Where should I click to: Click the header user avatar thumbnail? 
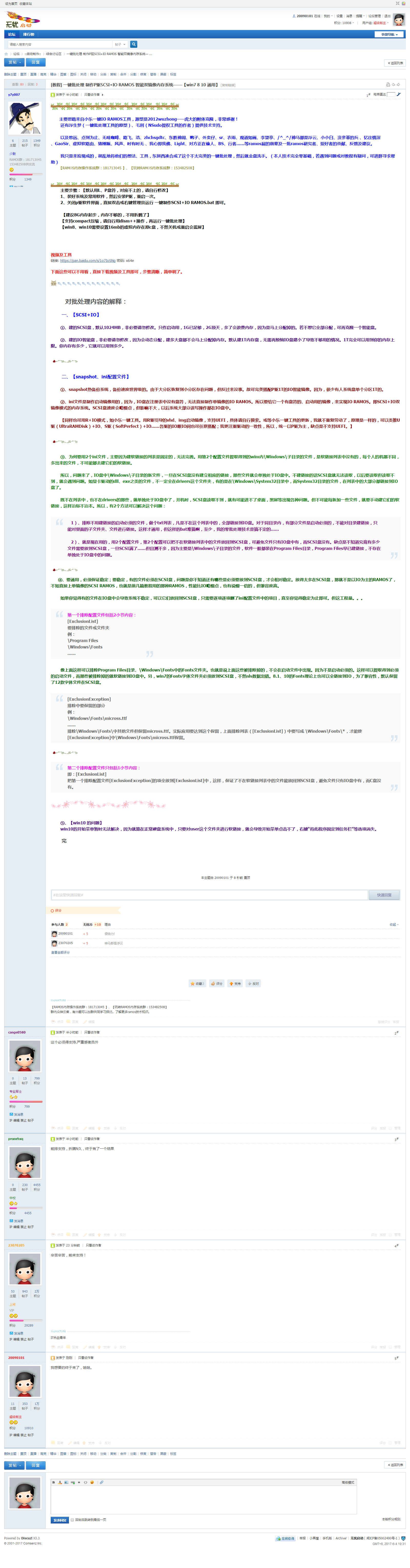click(x=399, y=19)
